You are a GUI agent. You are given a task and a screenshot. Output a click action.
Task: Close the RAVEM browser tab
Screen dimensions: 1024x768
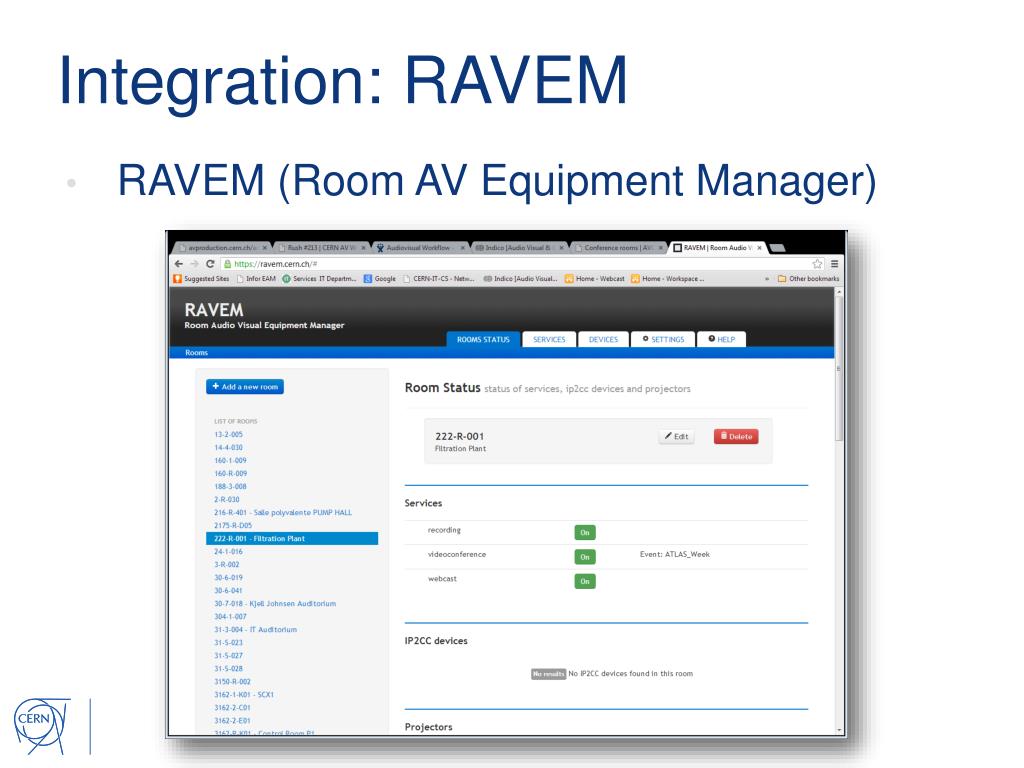(759, 248)
